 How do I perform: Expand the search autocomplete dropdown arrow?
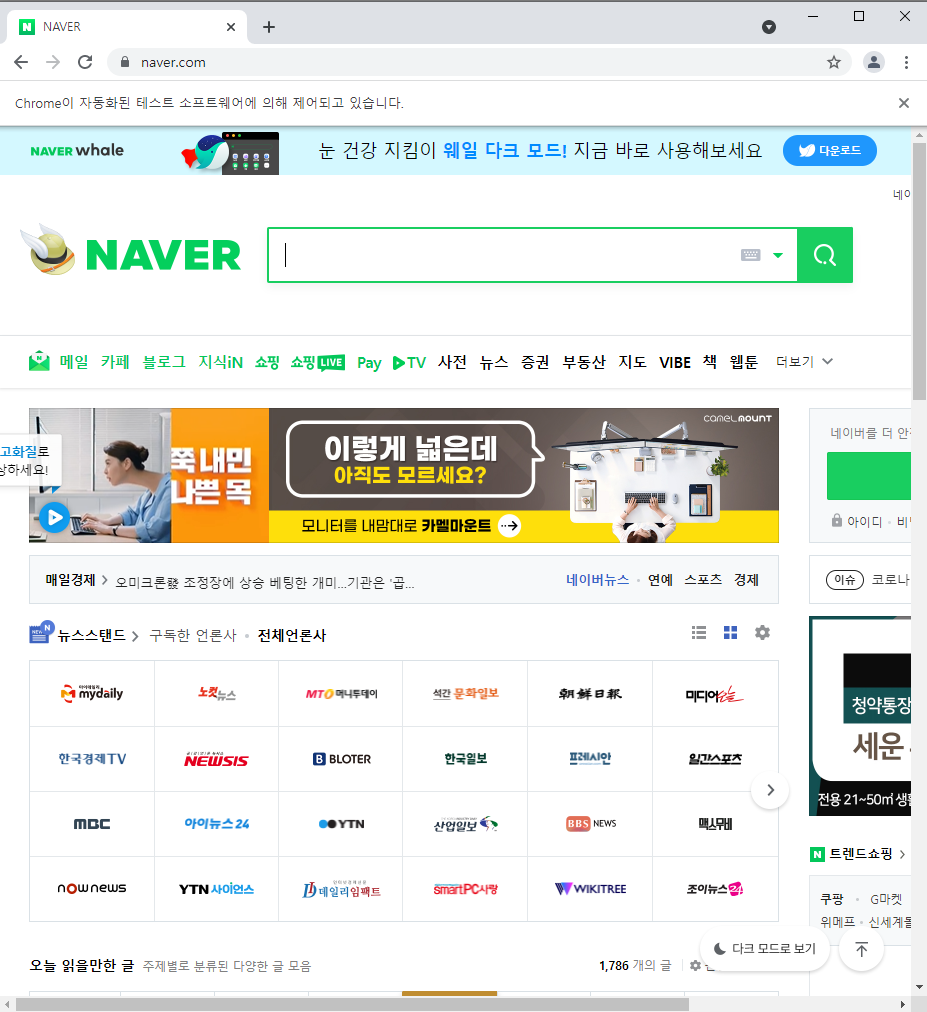[778, 255]
